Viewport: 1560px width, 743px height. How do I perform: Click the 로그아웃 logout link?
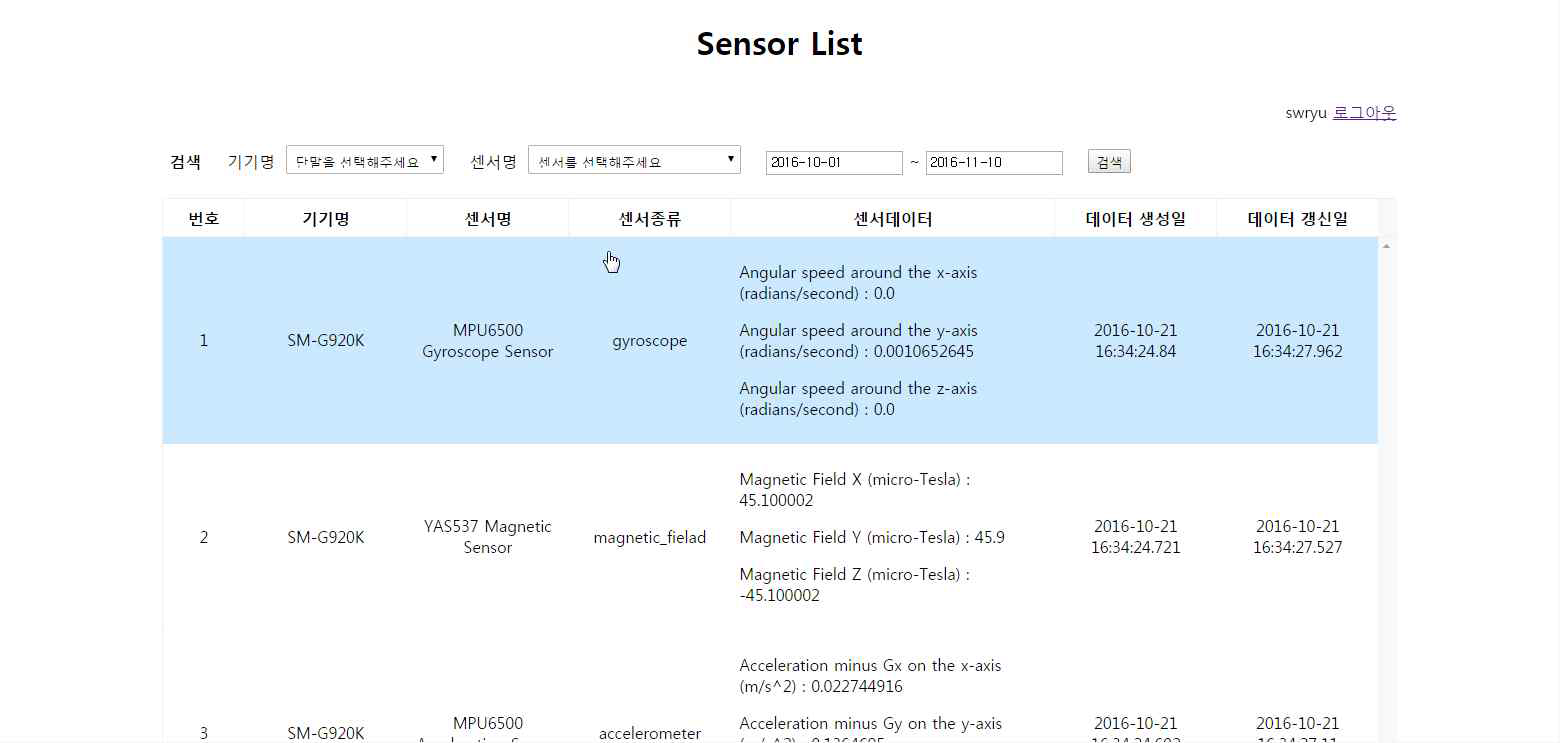tap(1364, 113)
